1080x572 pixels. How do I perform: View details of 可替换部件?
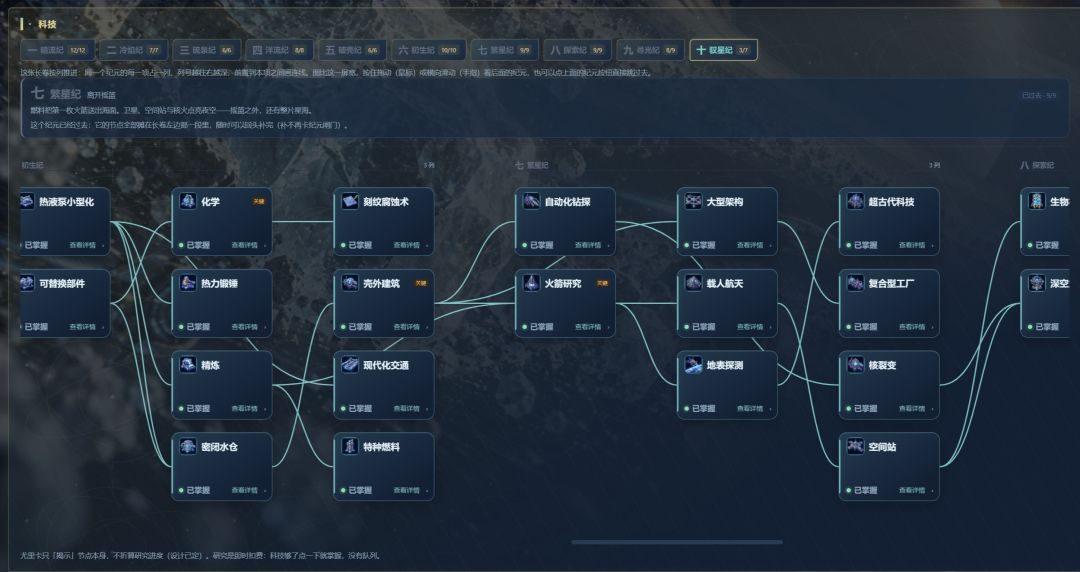click(x=85, y=327)
